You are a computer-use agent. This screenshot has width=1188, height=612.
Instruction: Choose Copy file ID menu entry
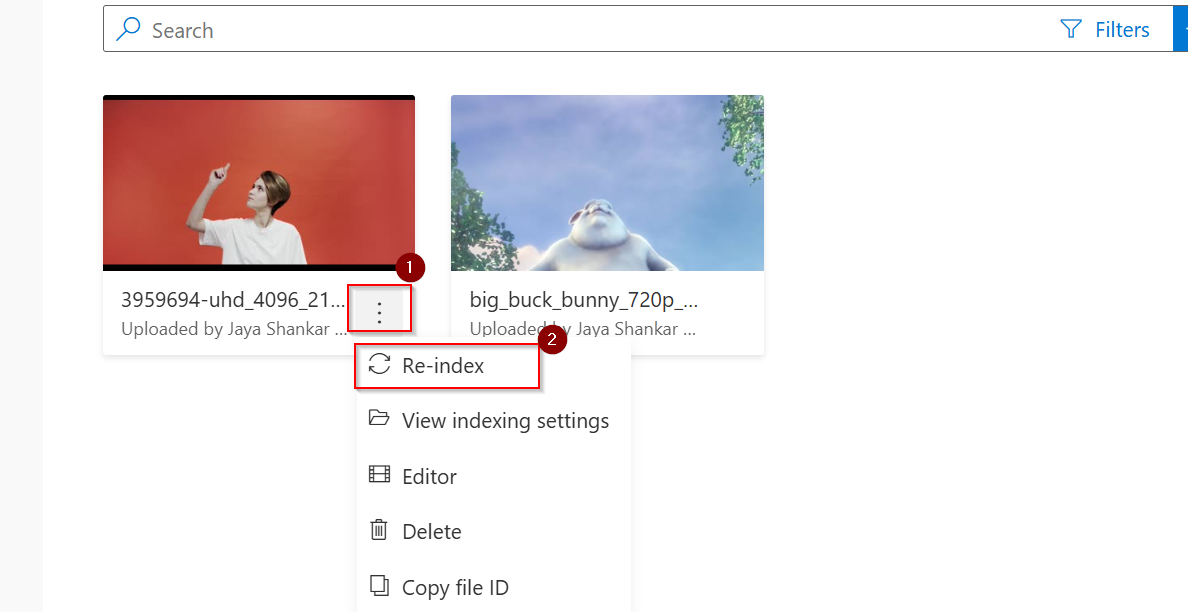[493, 588]
